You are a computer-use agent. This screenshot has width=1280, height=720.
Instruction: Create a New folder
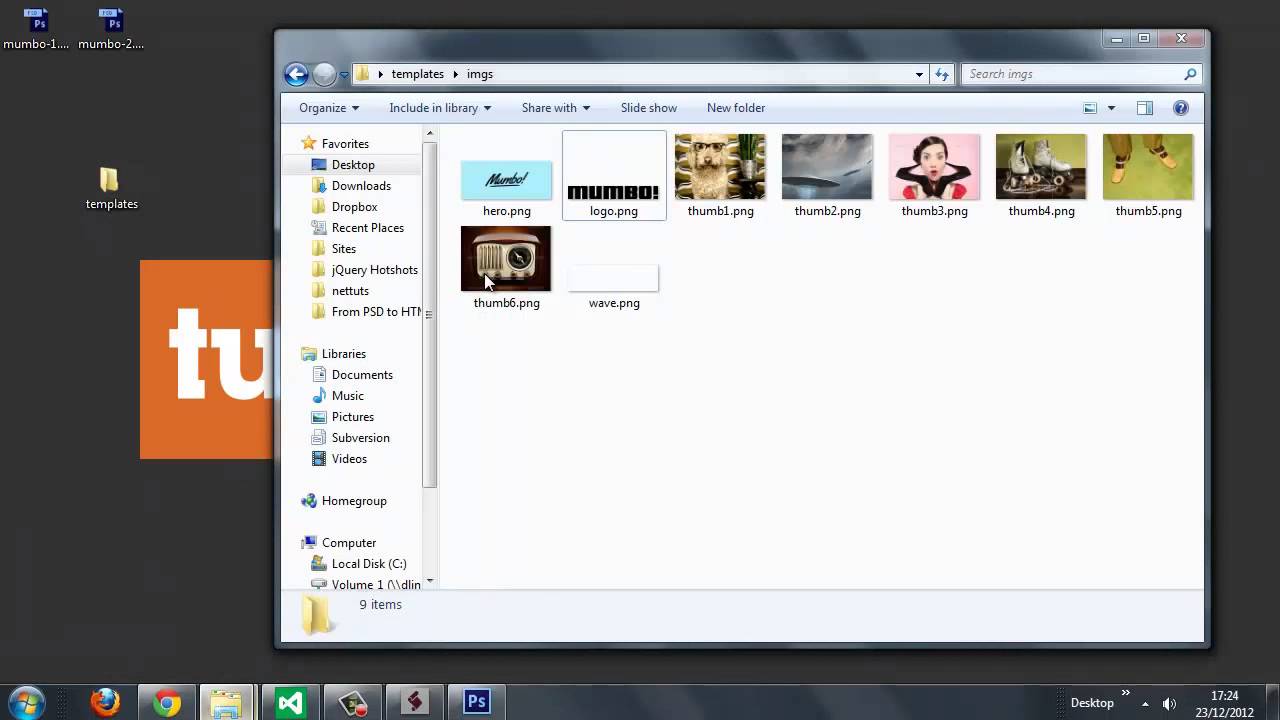coord(735,108)
